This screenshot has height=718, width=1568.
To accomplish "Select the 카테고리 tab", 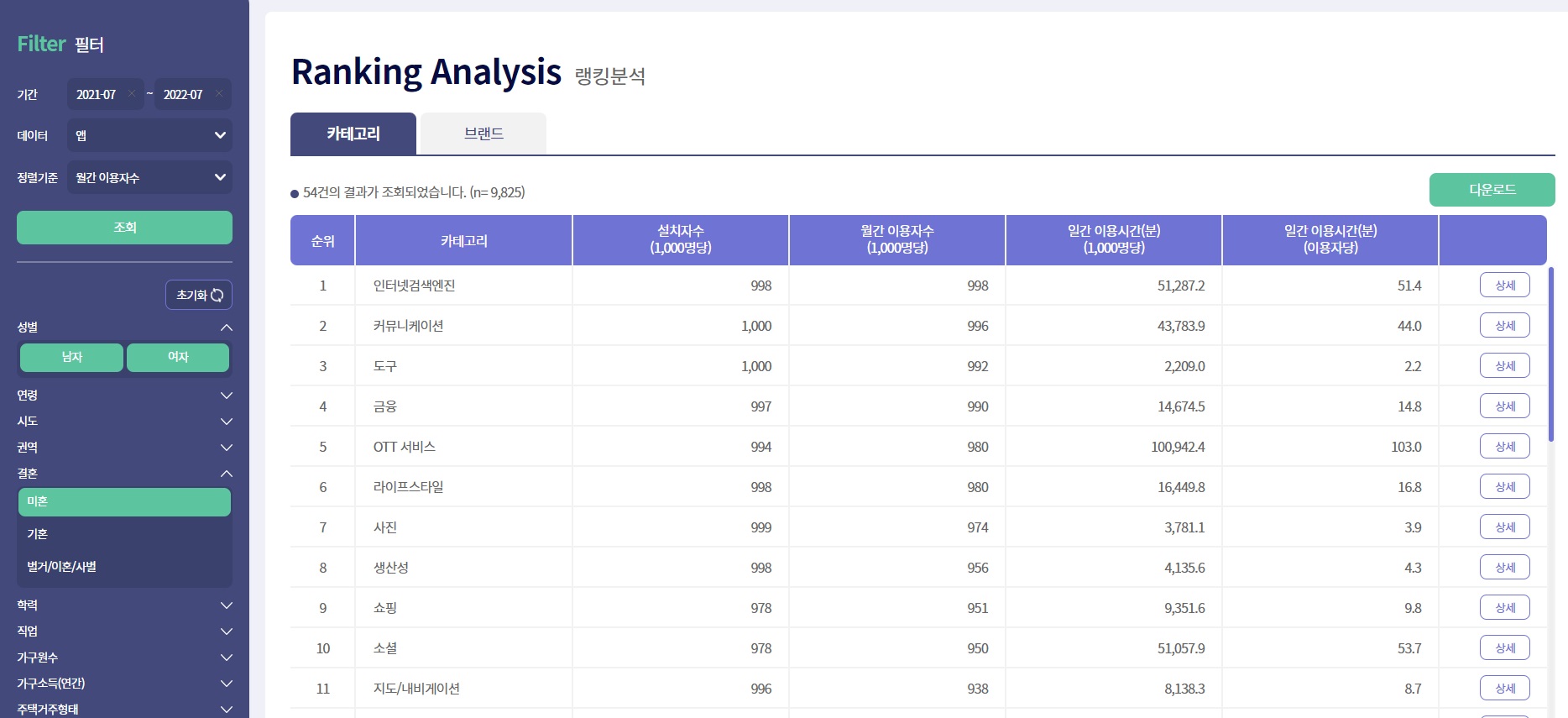I will point(353,134).
